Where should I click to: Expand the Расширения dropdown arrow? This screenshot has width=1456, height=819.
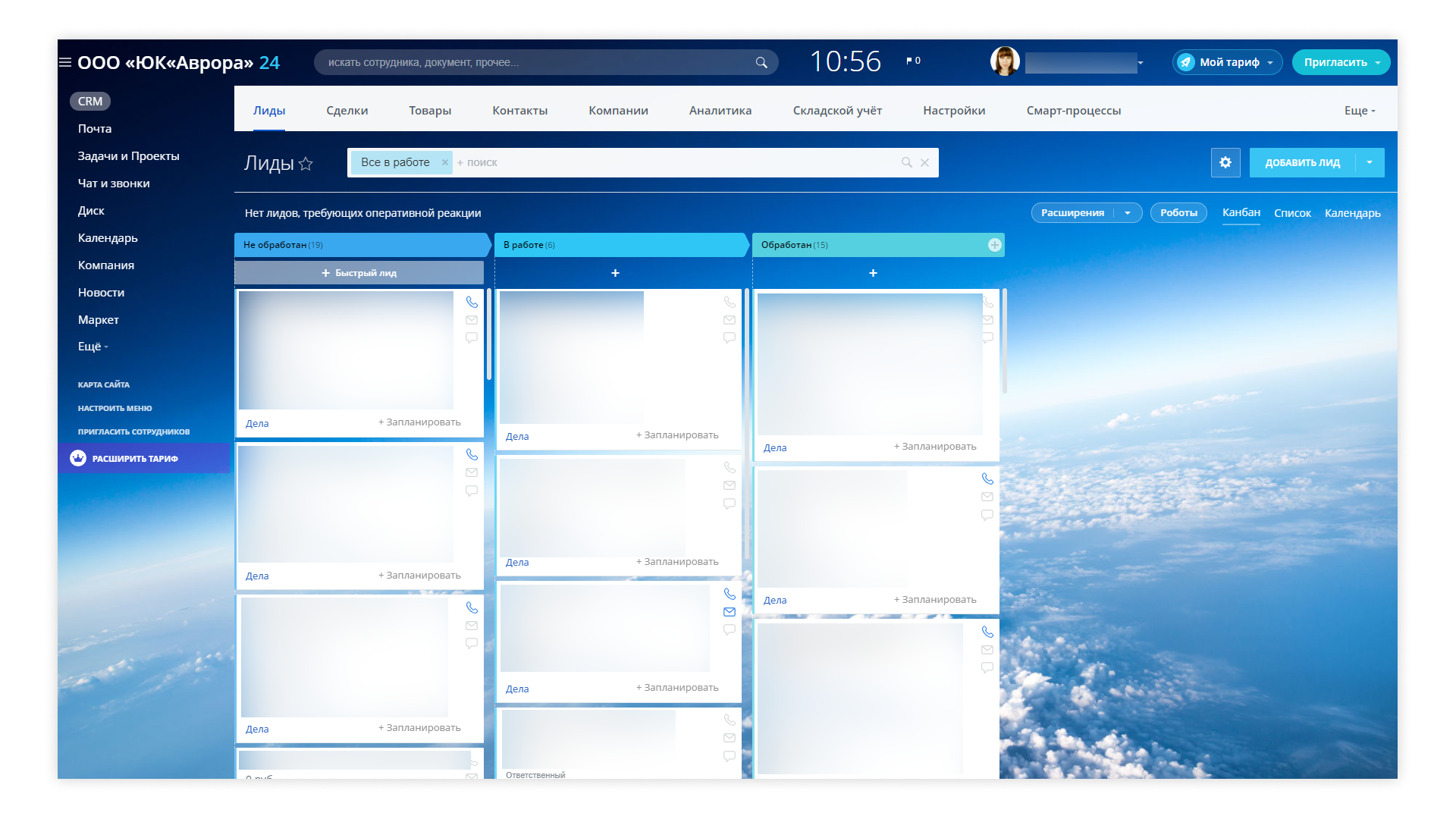click(1128, 213)
